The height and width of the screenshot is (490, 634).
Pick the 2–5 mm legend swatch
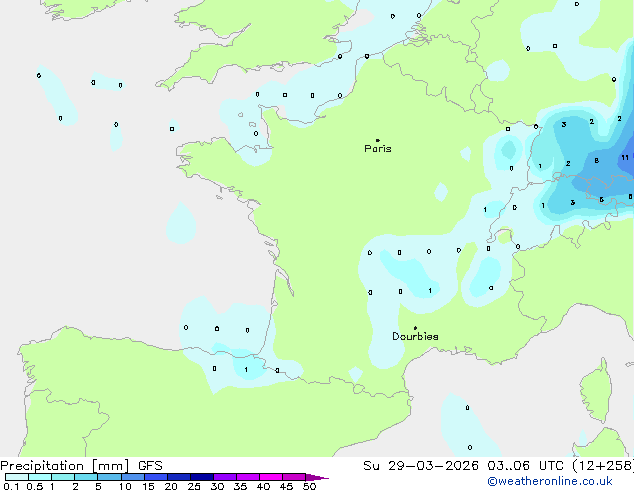pos(86,477)
